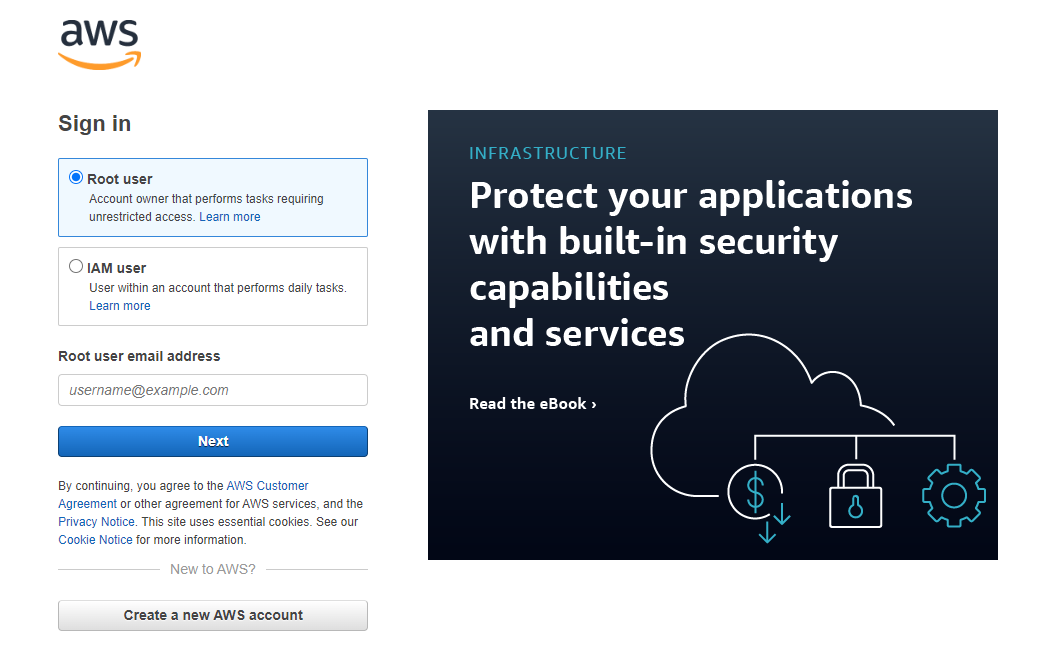Click the blue Next button

(x=213, y=441)
